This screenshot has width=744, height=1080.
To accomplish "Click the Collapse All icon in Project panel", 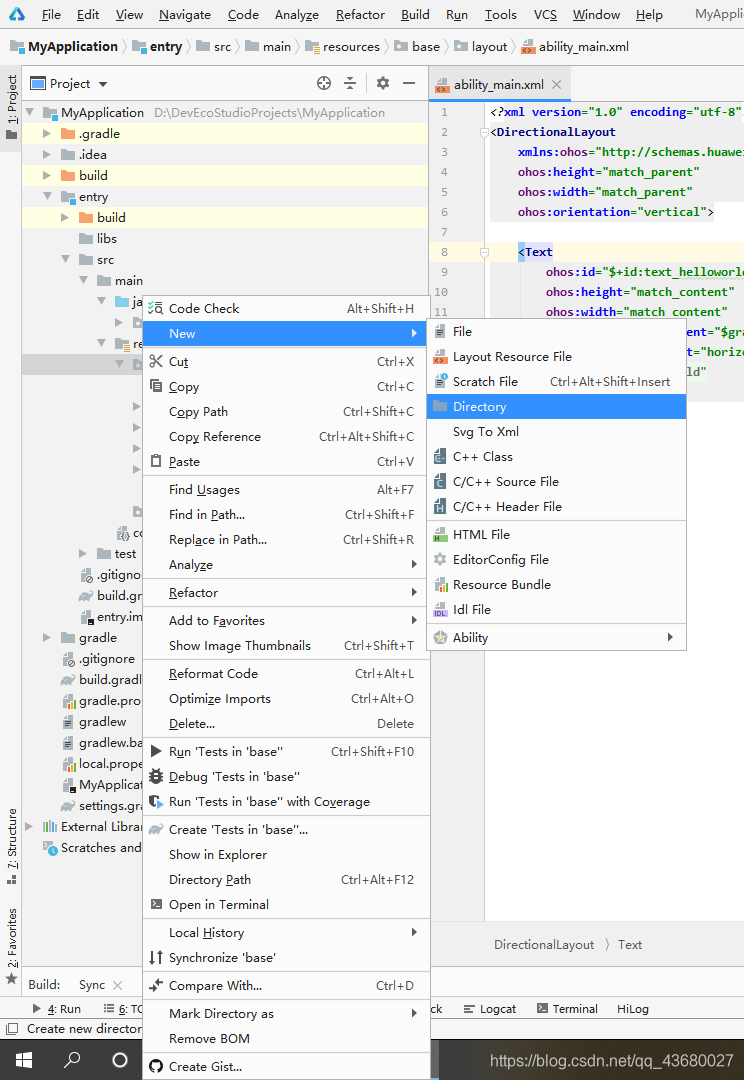I will tap(350, 83).
